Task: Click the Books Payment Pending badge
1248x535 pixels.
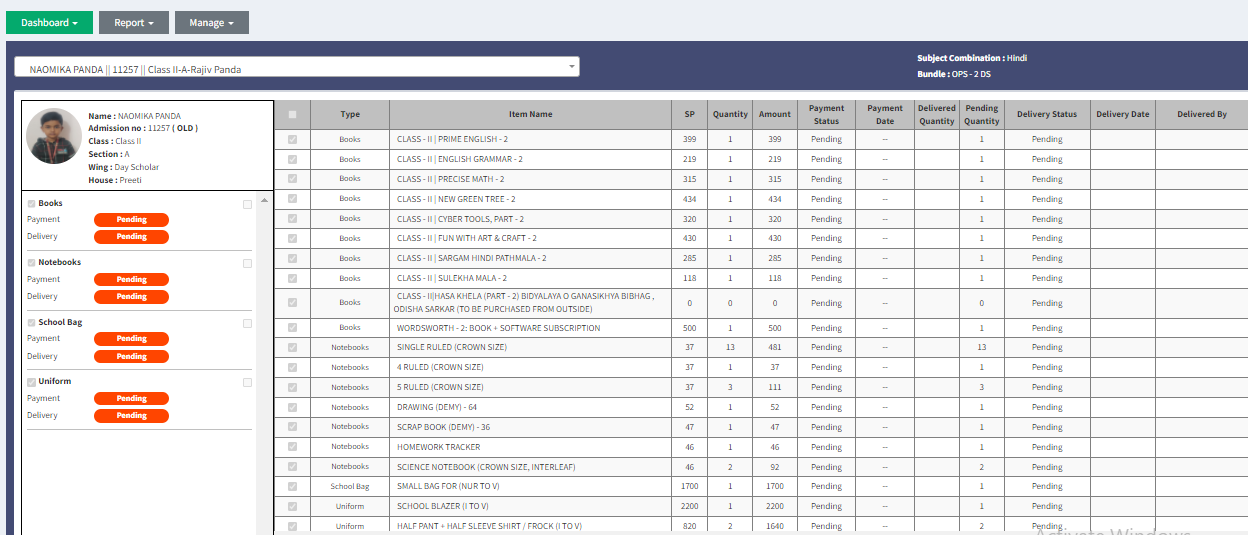Action: tap(131, 220)
